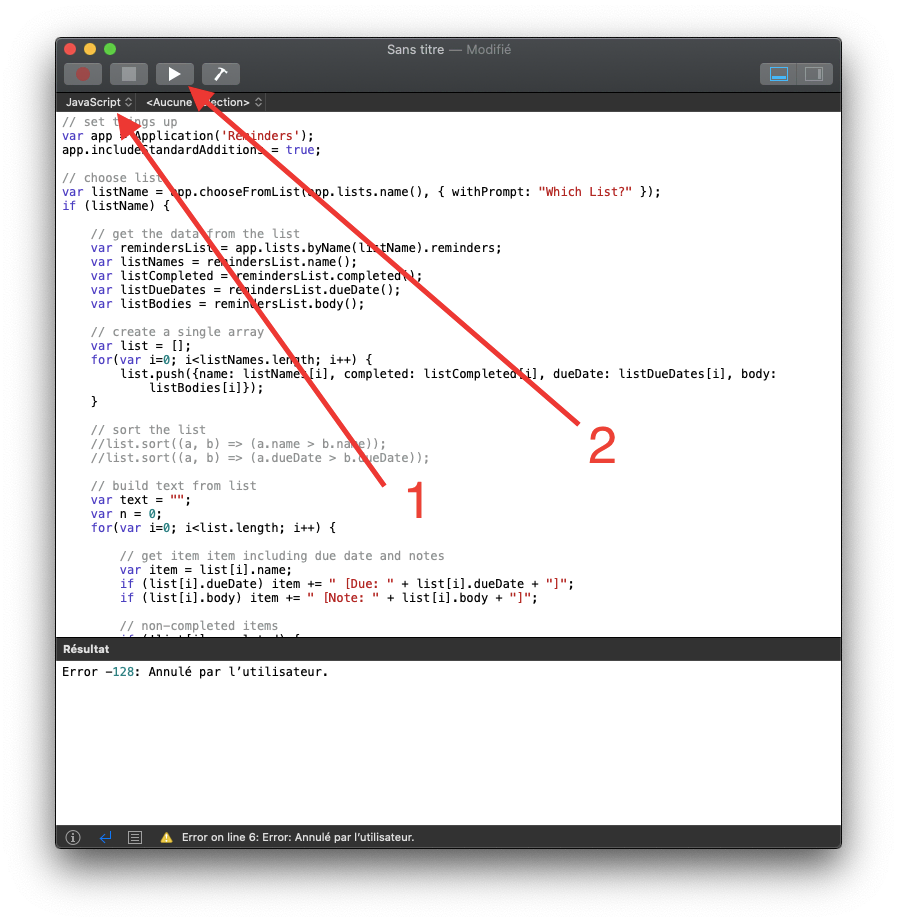
Task: Show the description via the info icon
Action: point(73,837)
